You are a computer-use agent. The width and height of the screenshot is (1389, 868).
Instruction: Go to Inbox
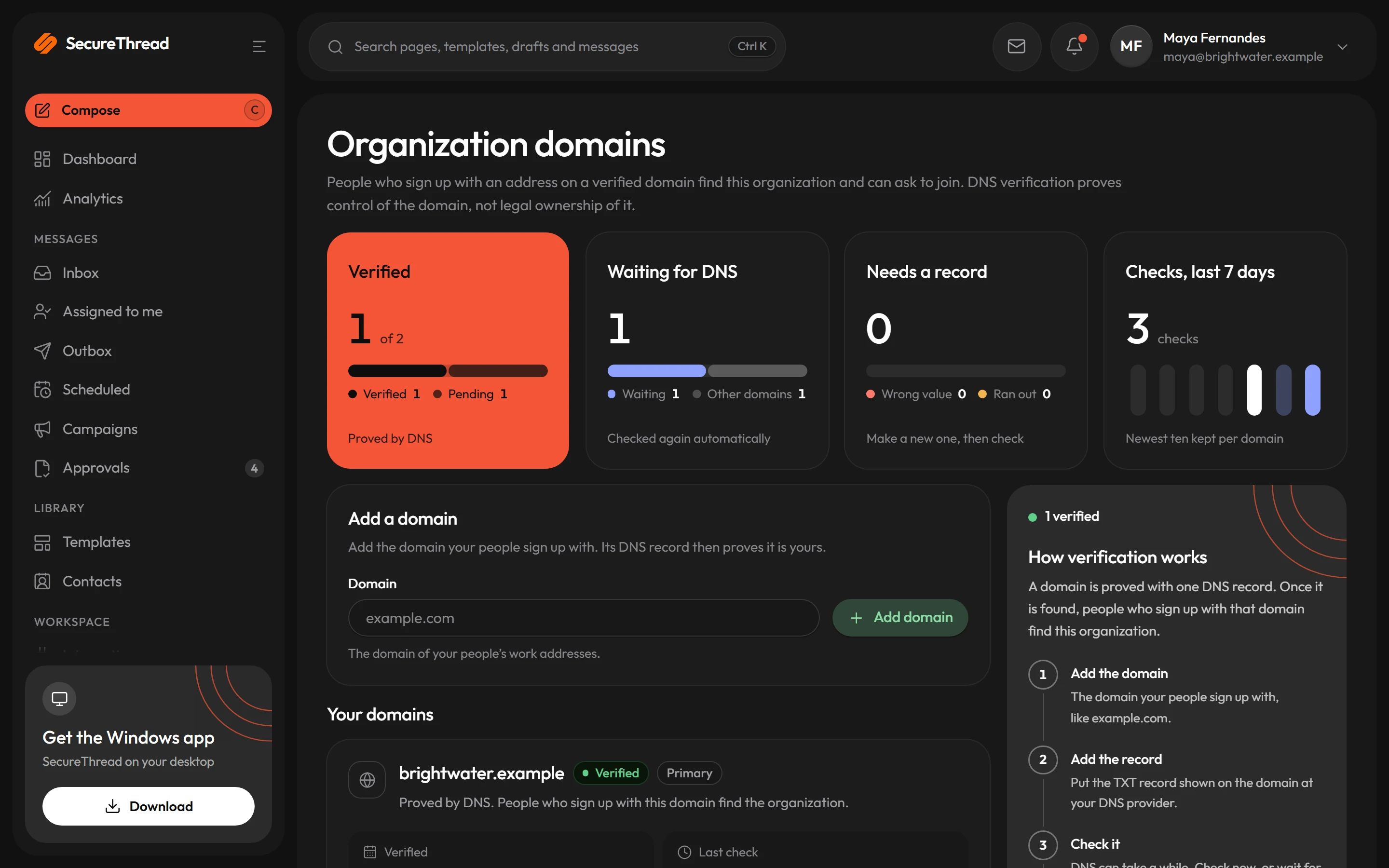pos(148,272)
